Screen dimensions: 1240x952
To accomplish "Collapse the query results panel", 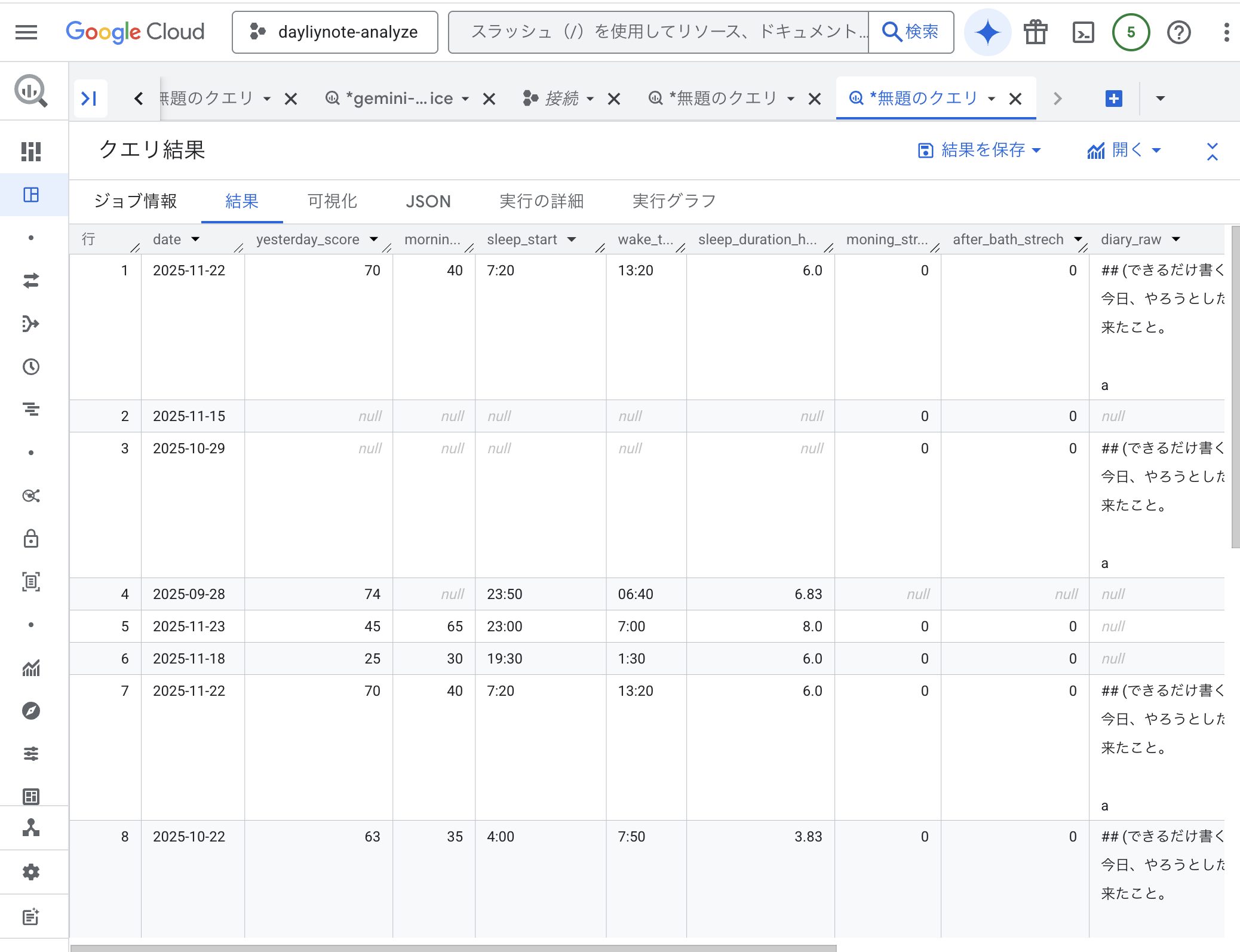I will (1212, 151).
